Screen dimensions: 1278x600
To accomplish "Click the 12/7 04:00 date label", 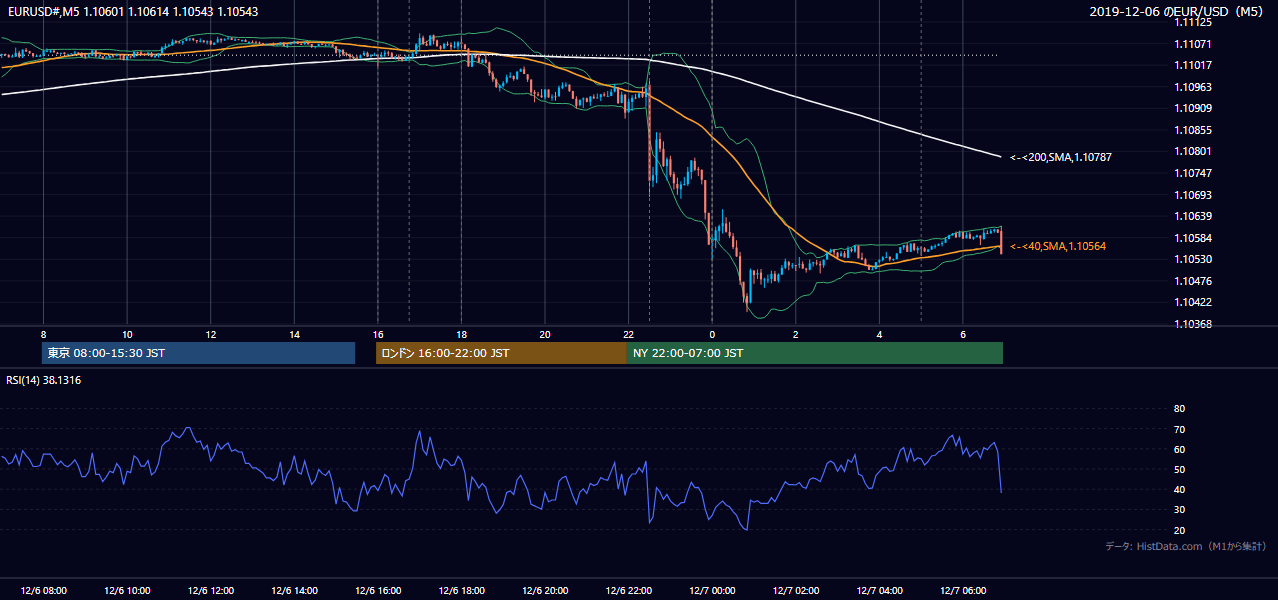I will (879, 591).
